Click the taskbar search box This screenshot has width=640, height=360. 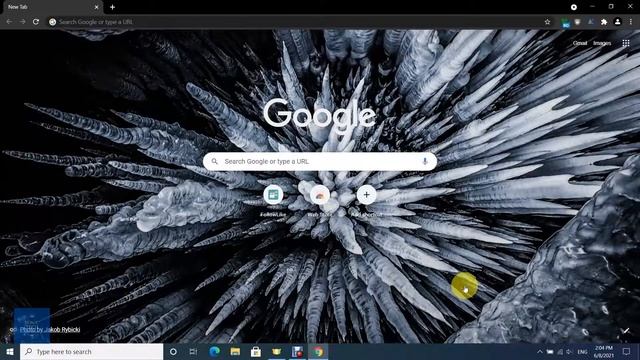91,351
